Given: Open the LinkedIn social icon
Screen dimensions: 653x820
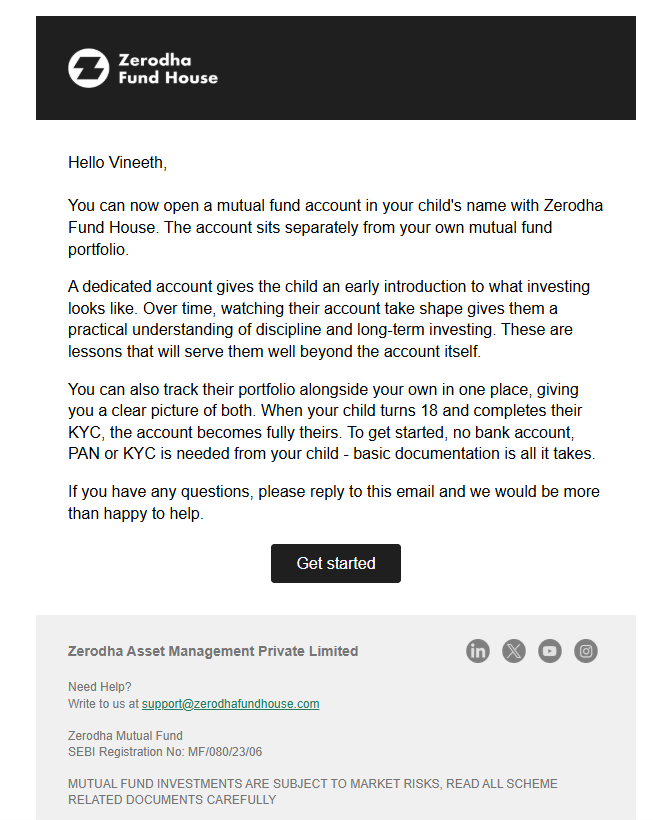Looking at the screenshot, I should pyautogui.click(x=478, y=651).
